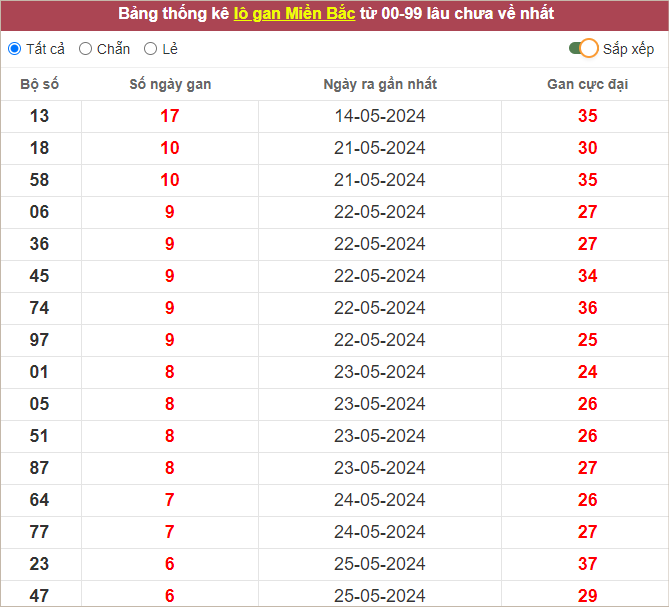Choose the "Lẻ" radio option
The image size is (669, 607).
151,49
